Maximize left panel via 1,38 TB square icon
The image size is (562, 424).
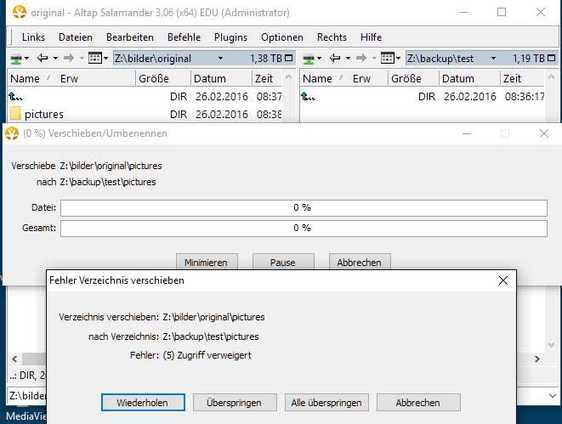pyautogui.click(x=289, y=58)
